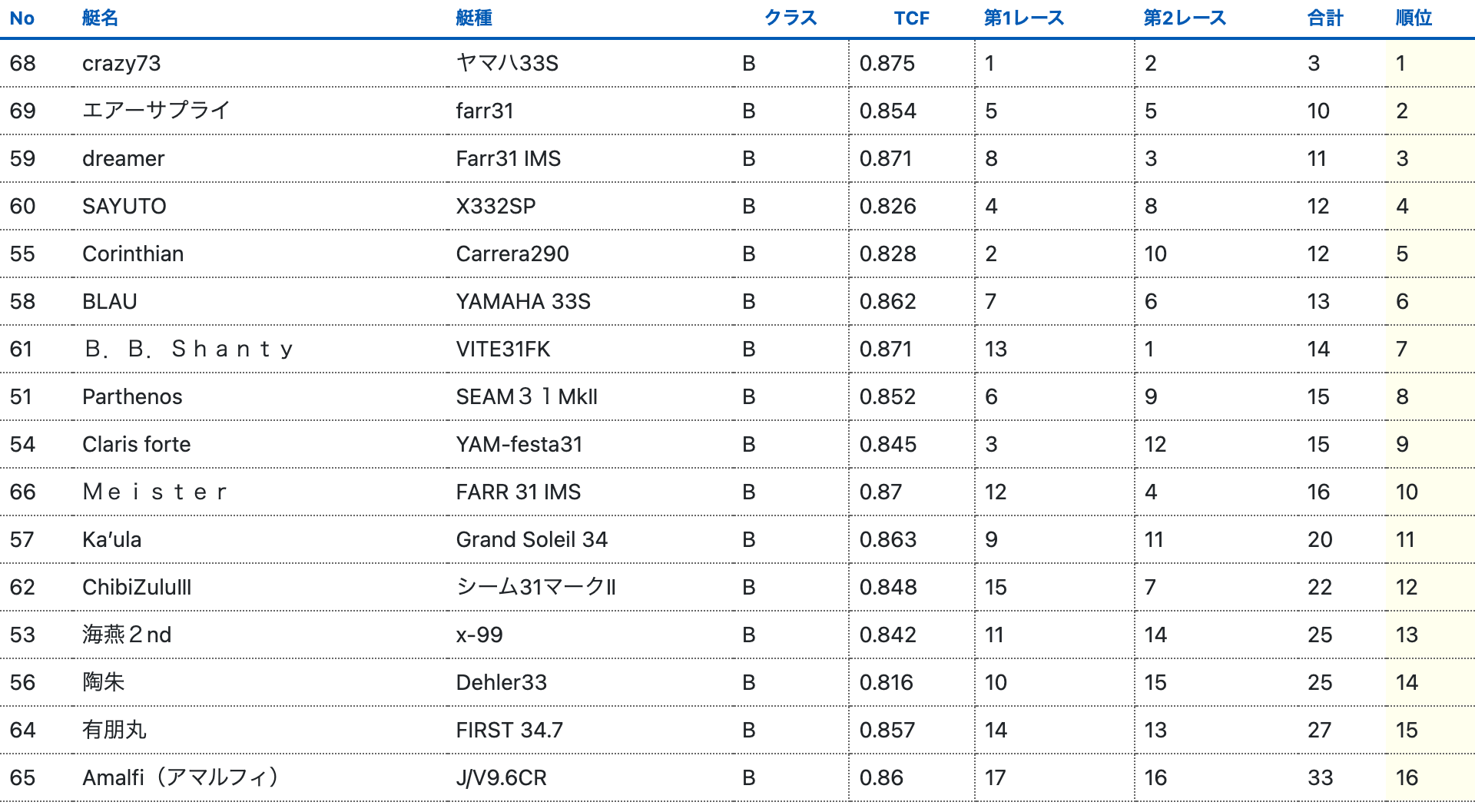Click the 艇種 column header
This screenshot has width=1475, height=812.
[x=473, y=18]
